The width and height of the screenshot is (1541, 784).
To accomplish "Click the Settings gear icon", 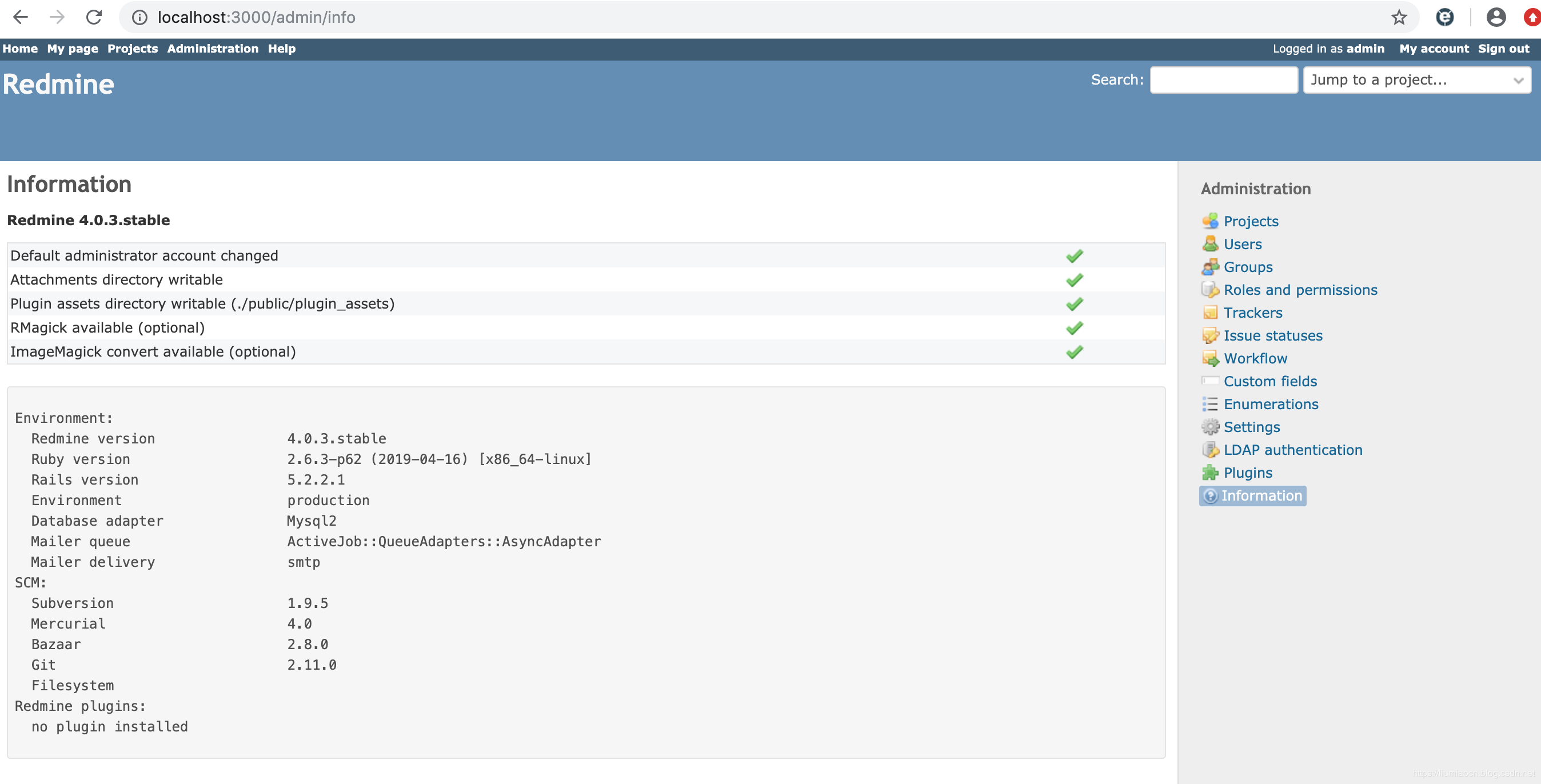I will click(1209, 427).
